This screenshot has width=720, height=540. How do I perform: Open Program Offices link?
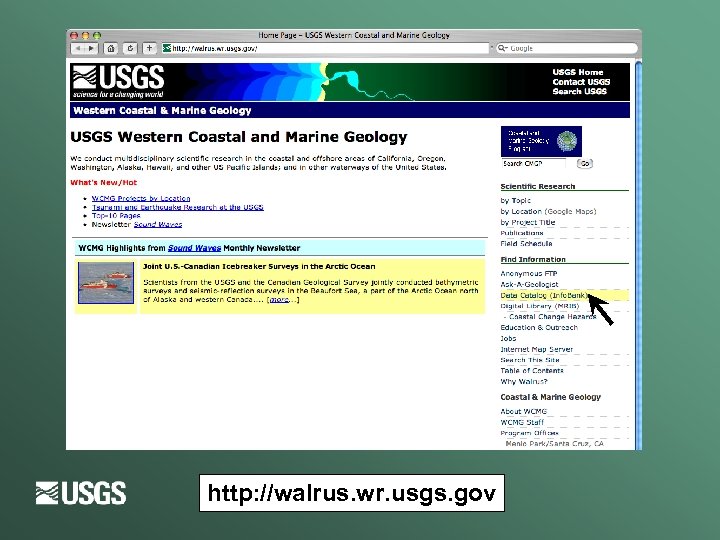(x=529, y=433)
